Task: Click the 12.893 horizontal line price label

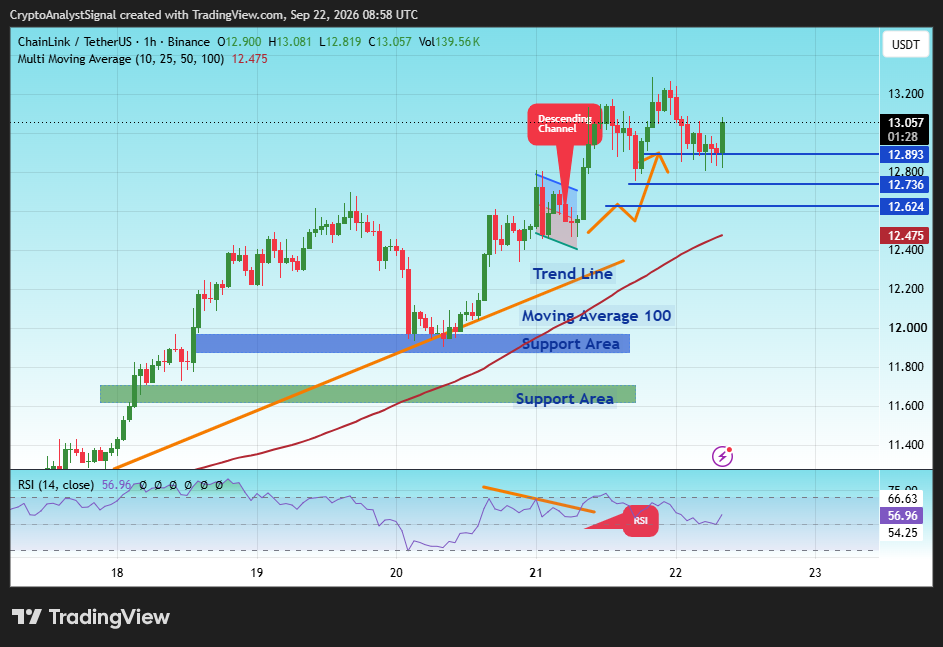Action: tap(905, 155)
